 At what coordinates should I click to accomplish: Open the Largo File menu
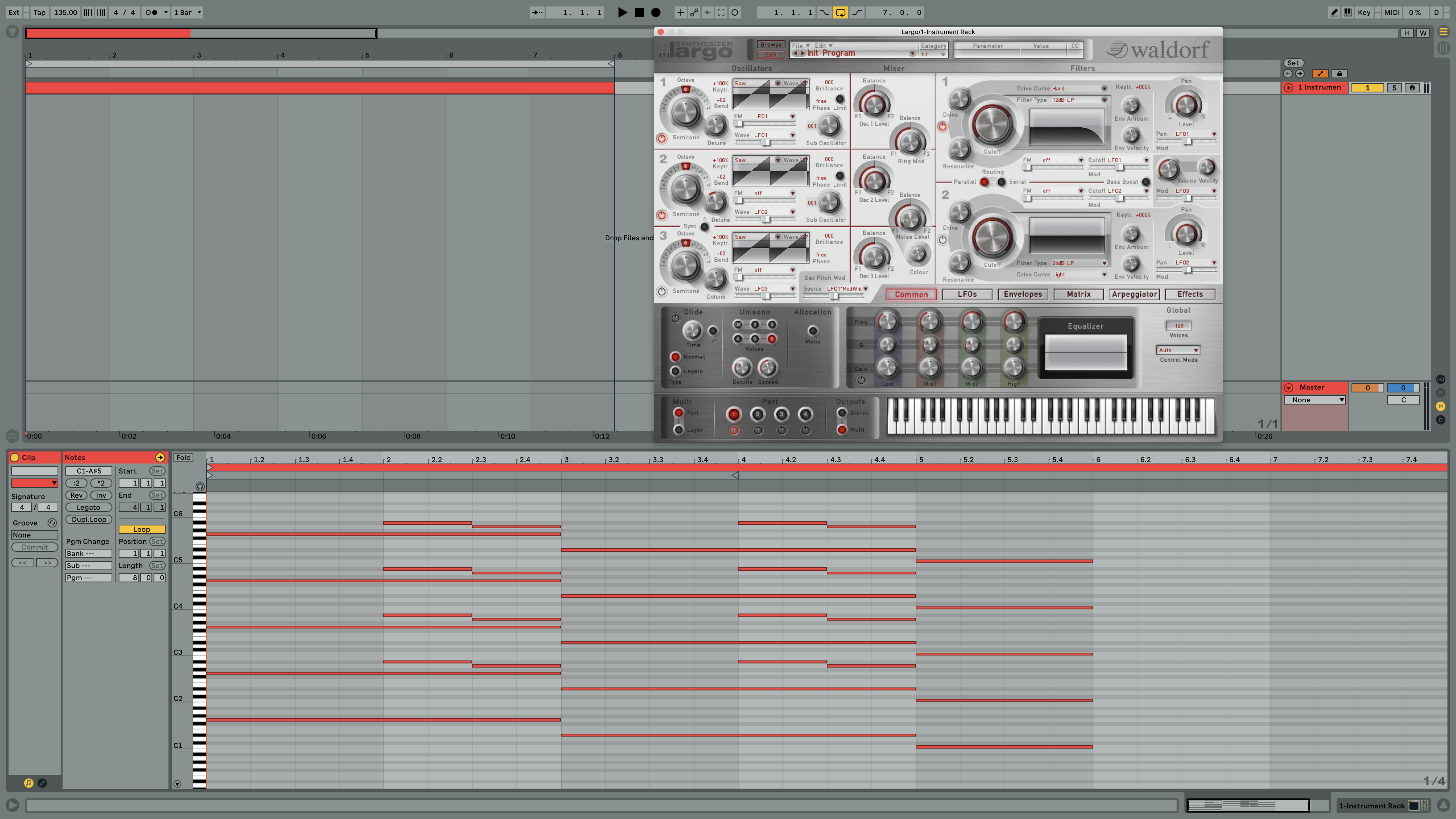[x=800, y=46]
